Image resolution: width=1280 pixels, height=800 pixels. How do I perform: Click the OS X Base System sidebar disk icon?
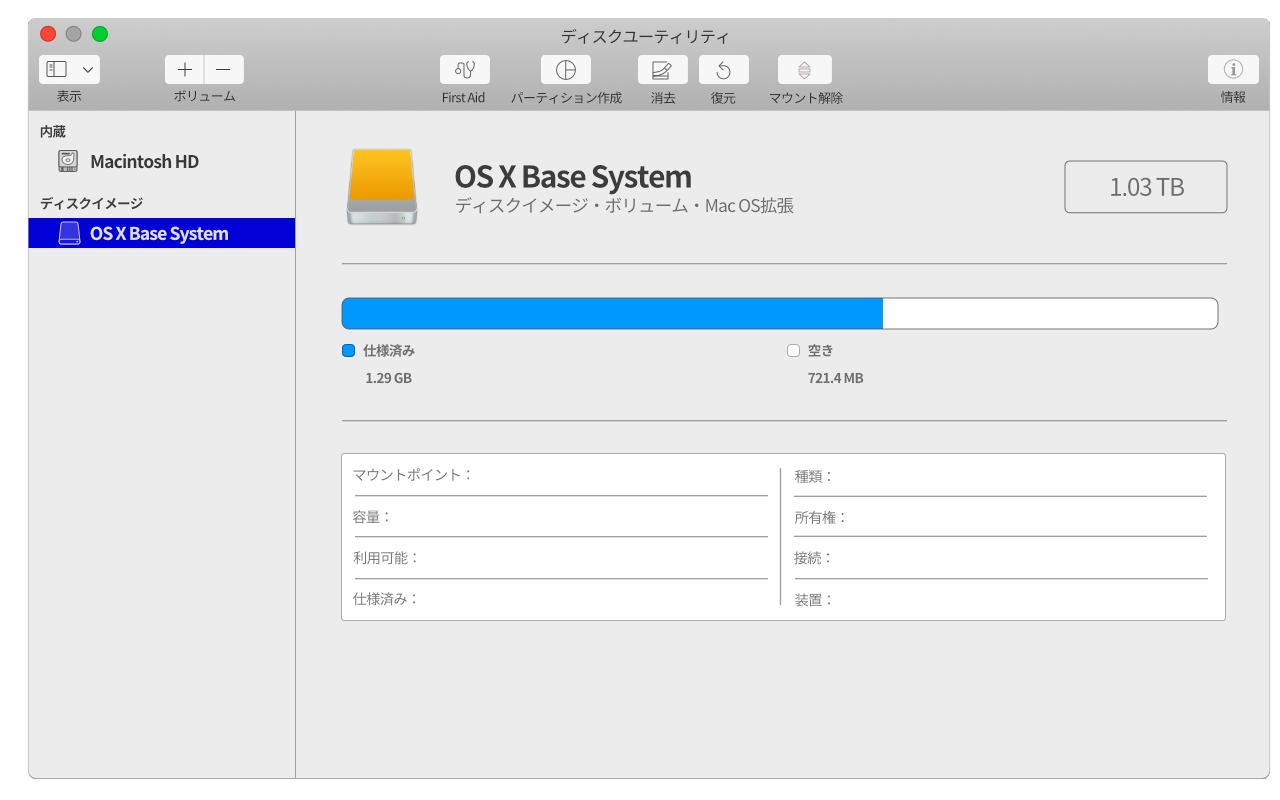click(69, 233)
